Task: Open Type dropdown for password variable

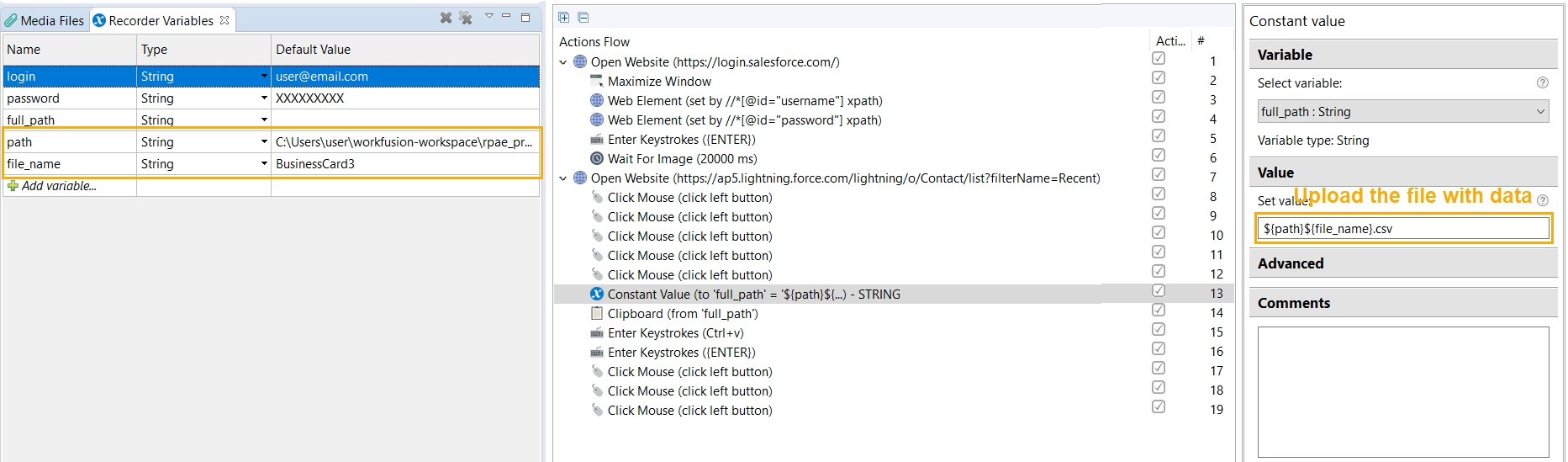Action: (x=264, y=98)
